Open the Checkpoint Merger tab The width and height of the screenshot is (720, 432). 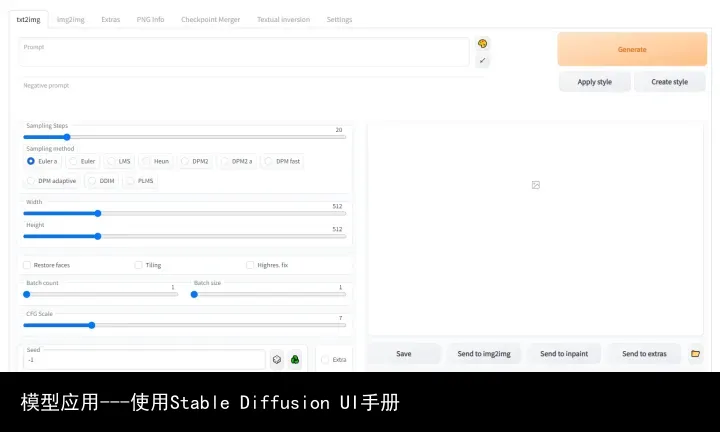click(210, 19)
